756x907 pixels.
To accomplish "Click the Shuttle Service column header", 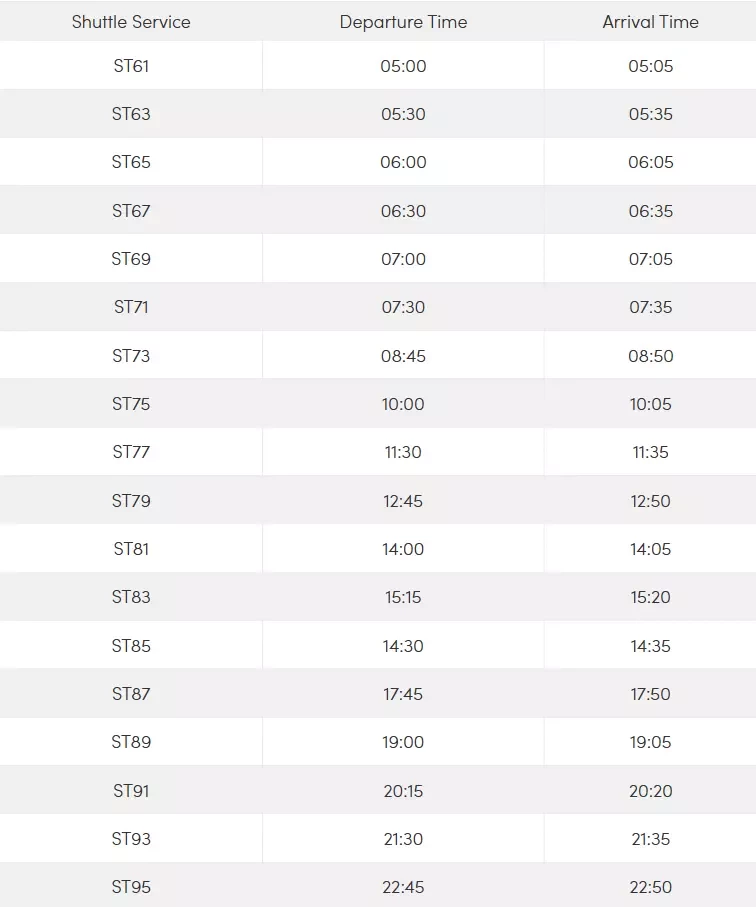I will tap(131, 22).
